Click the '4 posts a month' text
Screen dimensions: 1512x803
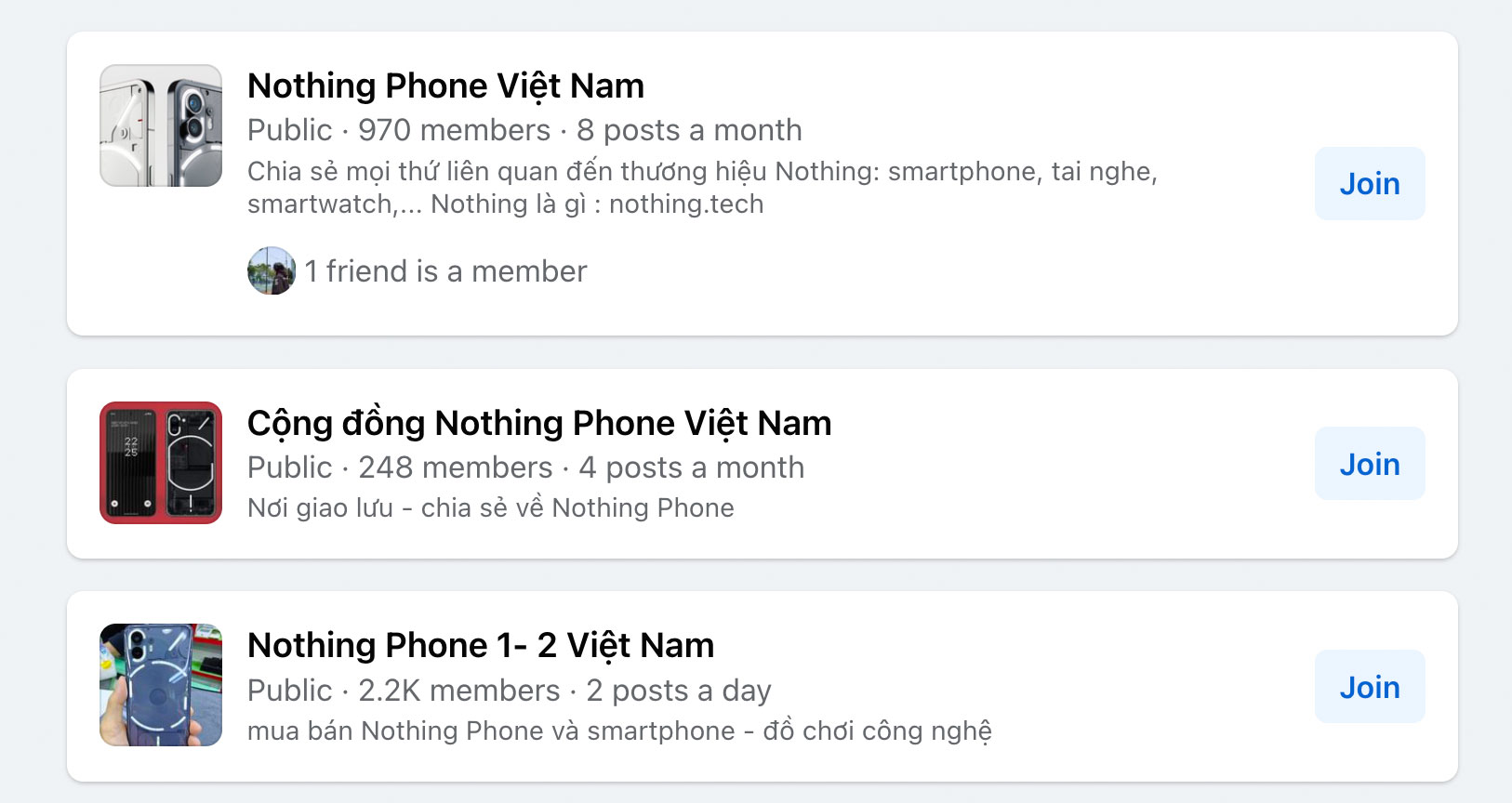(692, 467)
